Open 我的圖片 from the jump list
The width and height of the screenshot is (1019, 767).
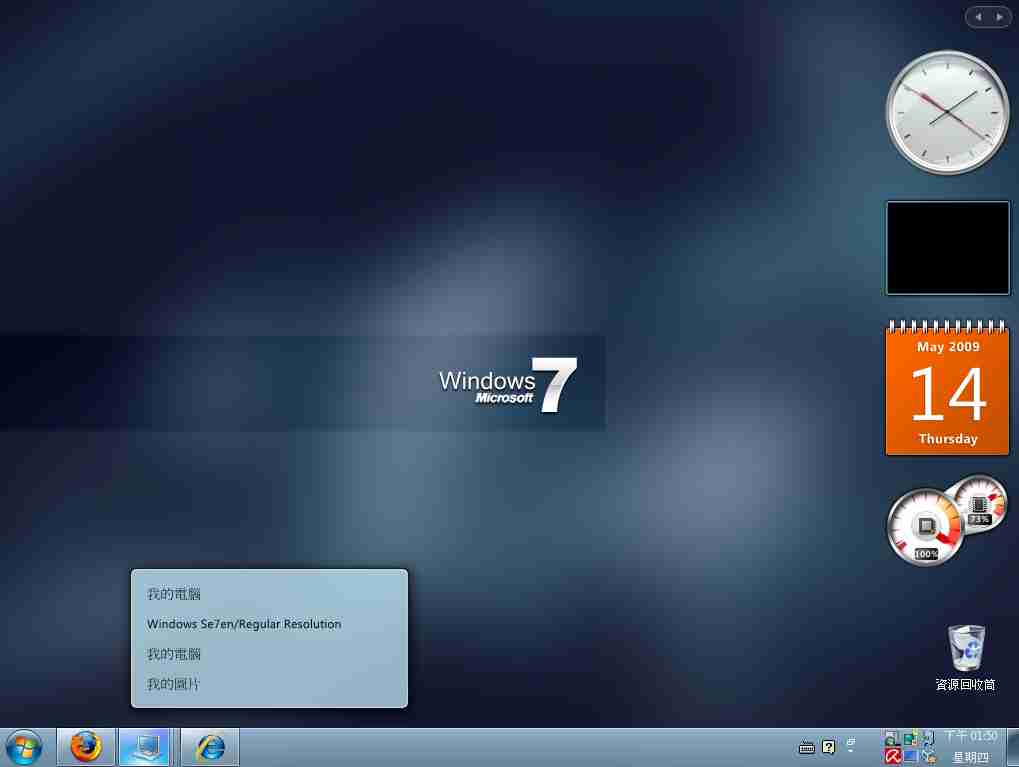173,684
